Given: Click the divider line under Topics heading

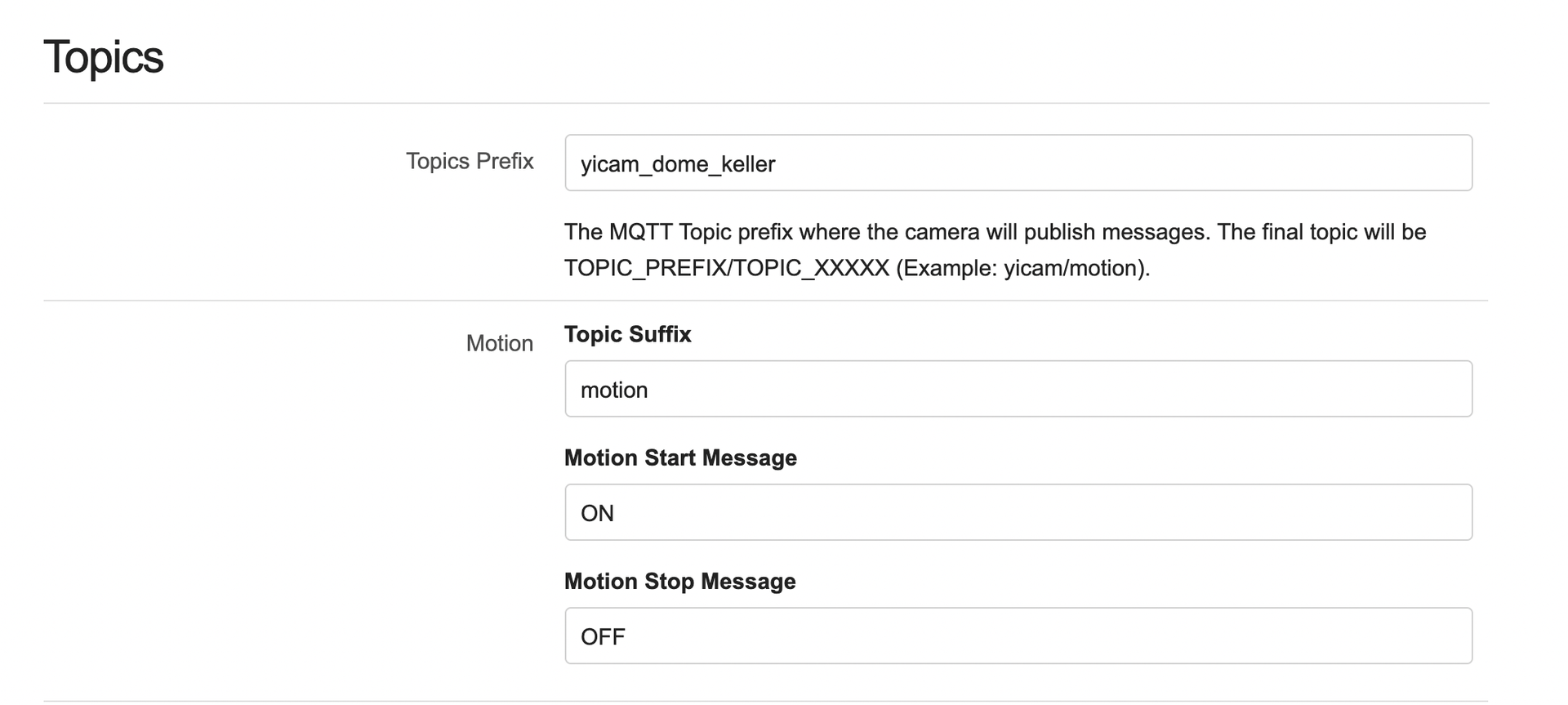Looking at the screenshot, I should 766,103.
